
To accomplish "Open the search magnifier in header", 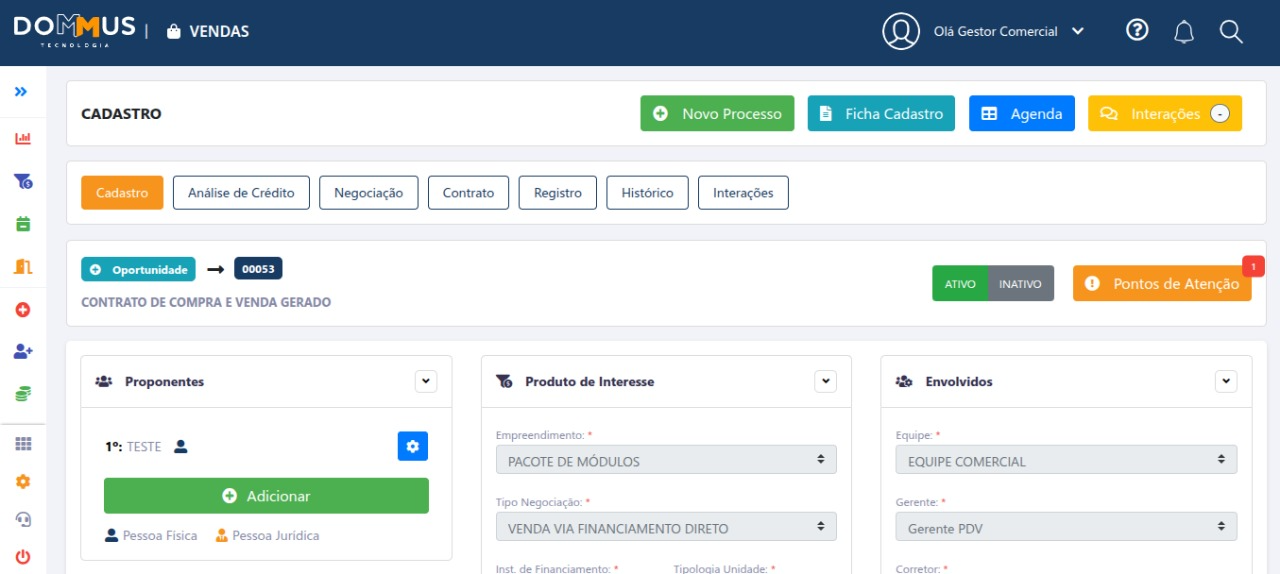I will pos(1231,32).
